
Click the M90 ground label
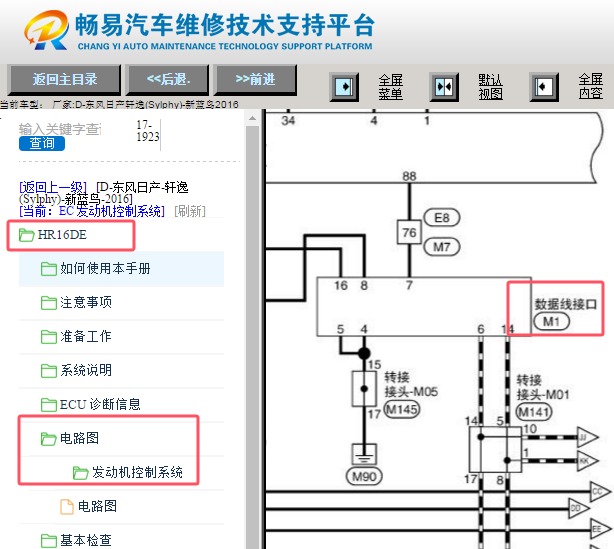(364, 477)
